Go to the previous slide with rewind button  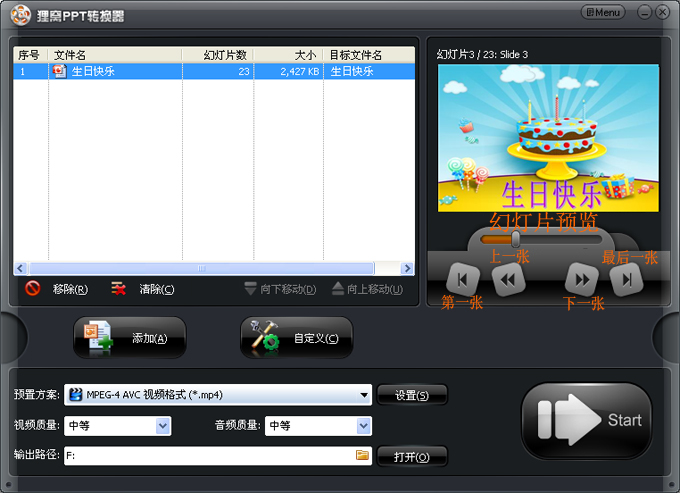coord(508,280)
